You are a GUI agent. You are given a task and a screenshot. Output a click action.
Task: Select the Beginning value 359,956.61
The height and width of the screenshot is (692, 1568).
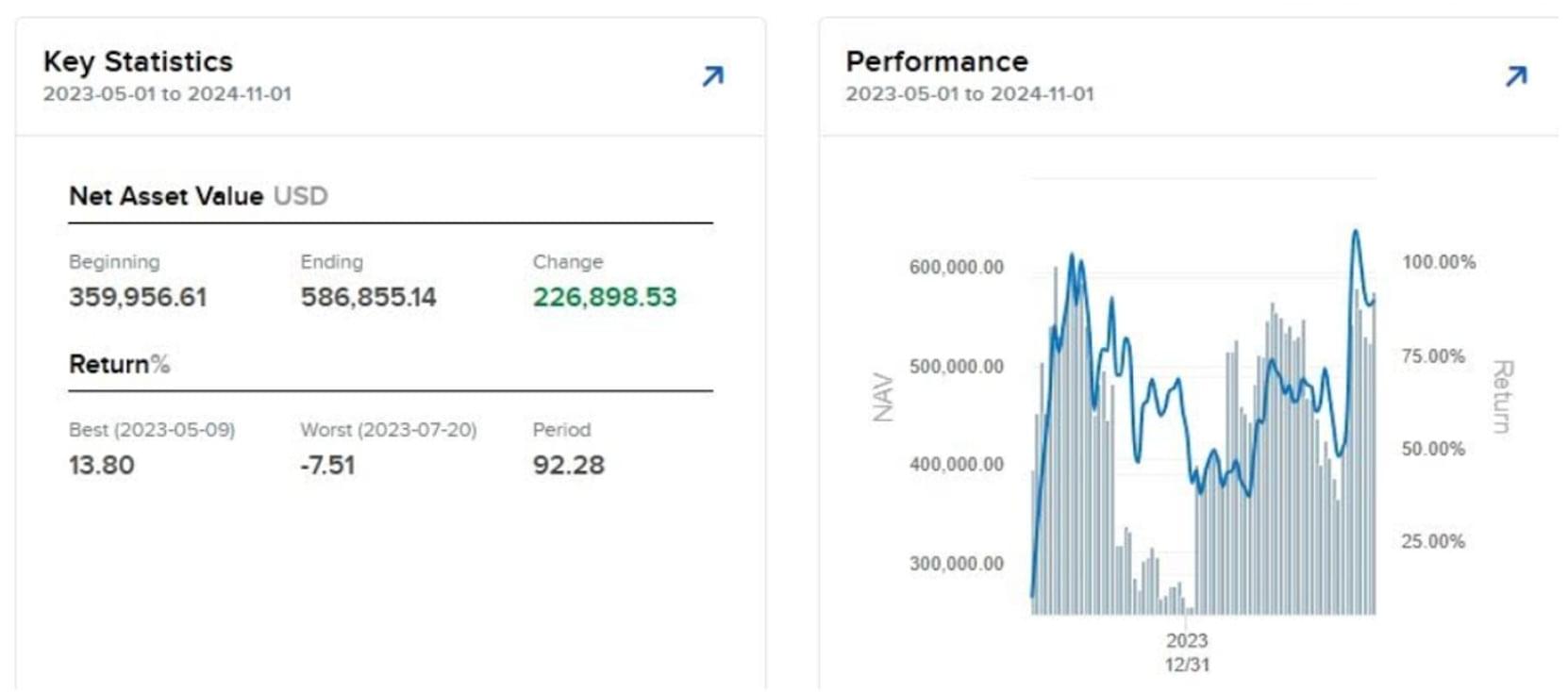click(x=138, y=297)
